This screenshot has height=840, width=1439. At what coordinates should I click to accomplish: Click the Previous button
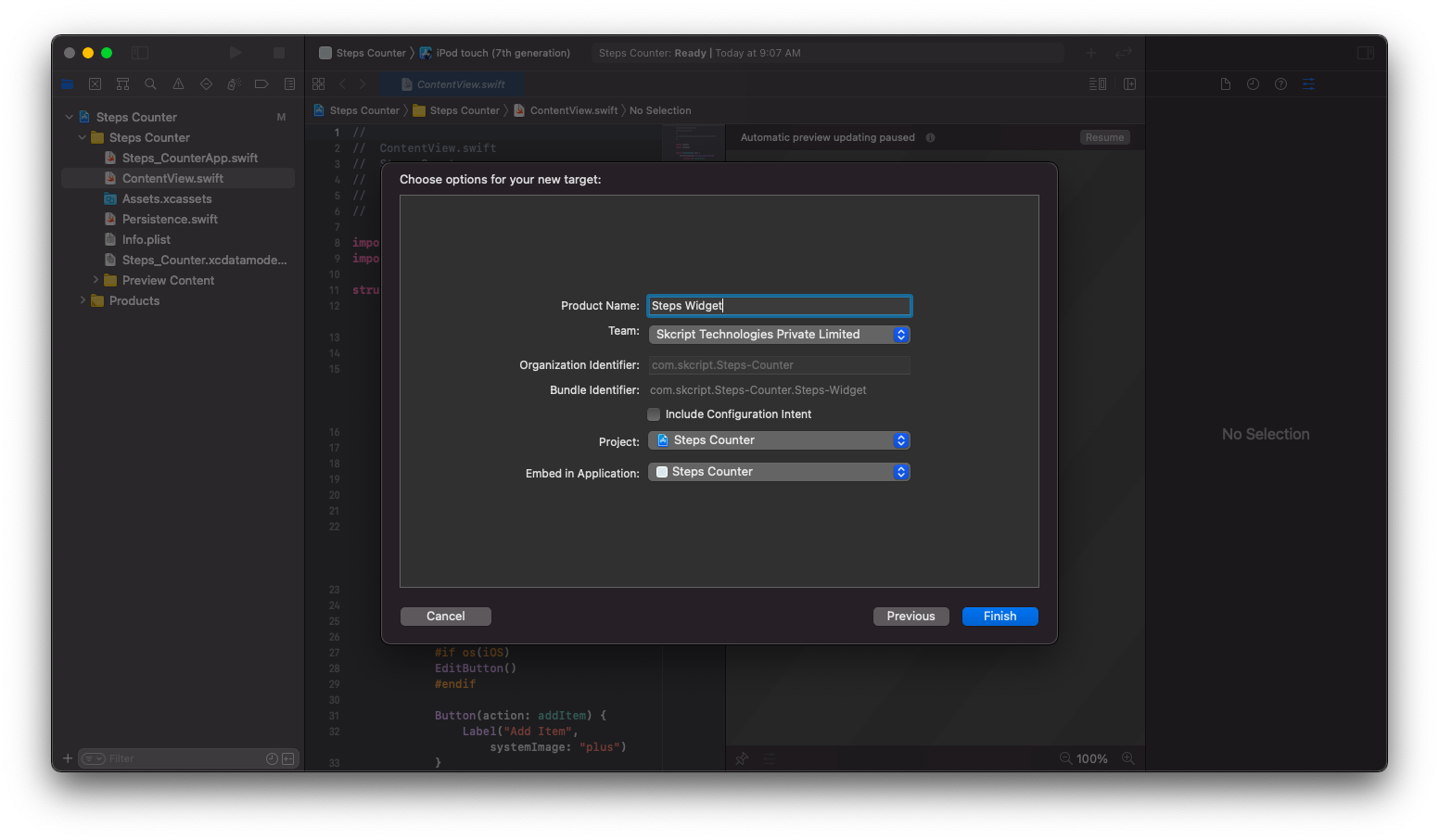coord(911,617)
